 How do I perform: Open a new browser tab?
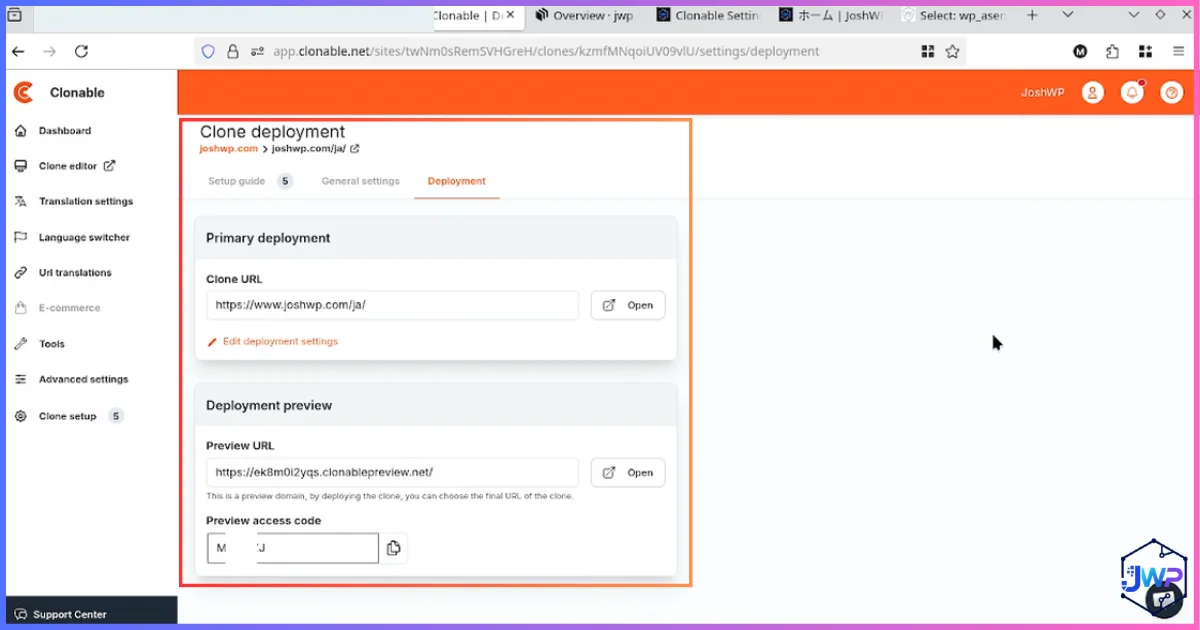tap(1032, 15)
